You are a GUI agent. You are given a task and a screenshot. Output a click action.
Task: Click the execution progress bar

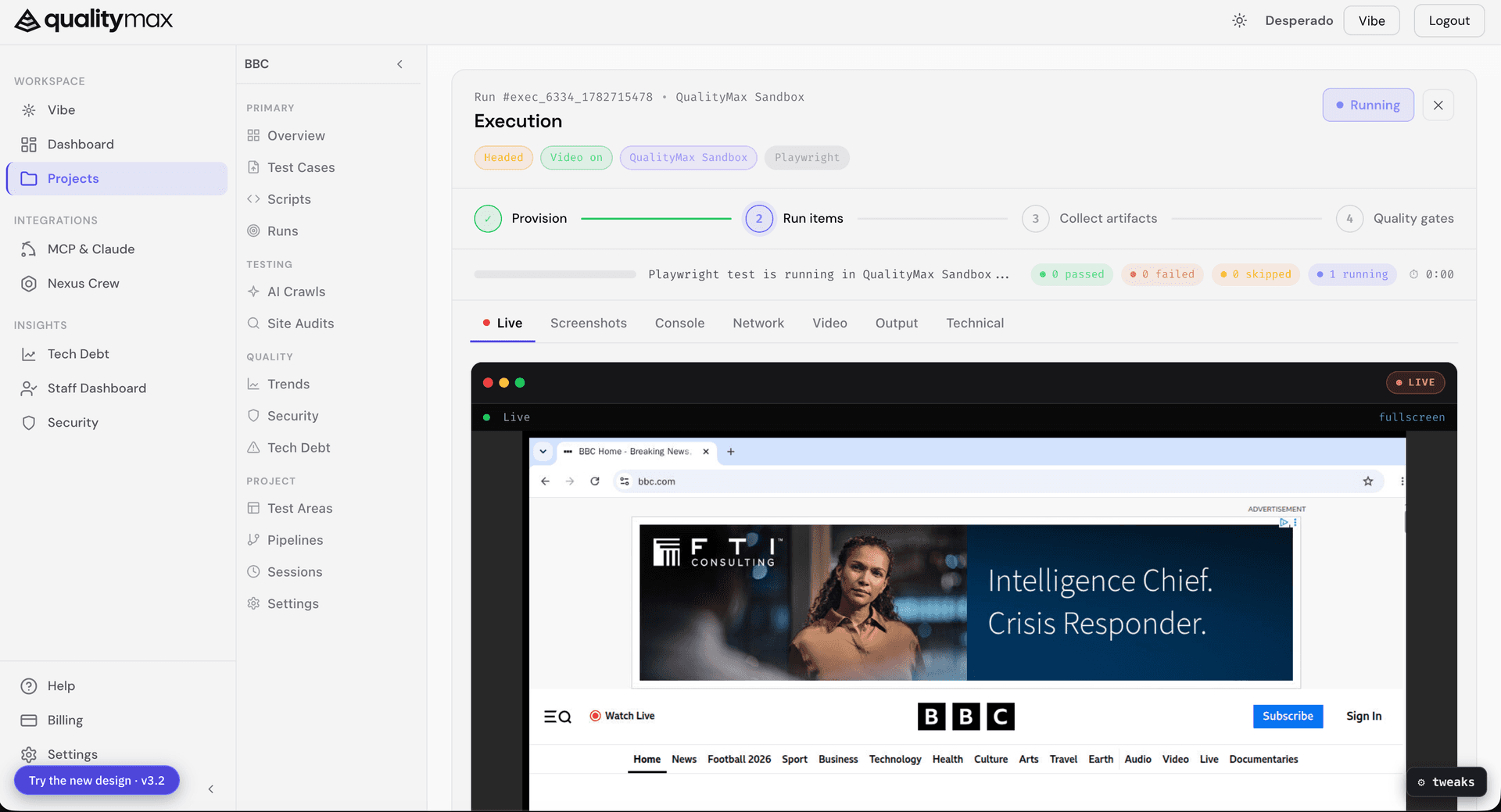tap(554, 274)
